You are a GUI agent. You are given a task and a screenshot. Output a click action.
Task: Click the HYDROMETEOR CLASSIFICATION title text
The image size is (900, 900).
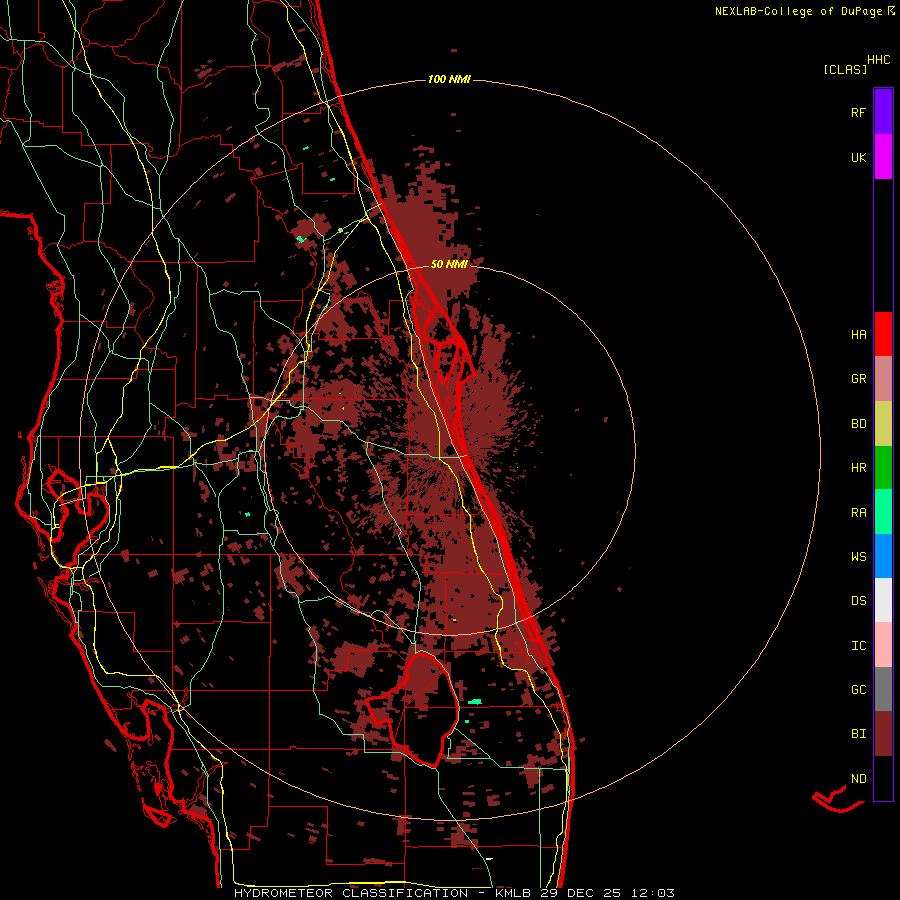tap(351, 893)
